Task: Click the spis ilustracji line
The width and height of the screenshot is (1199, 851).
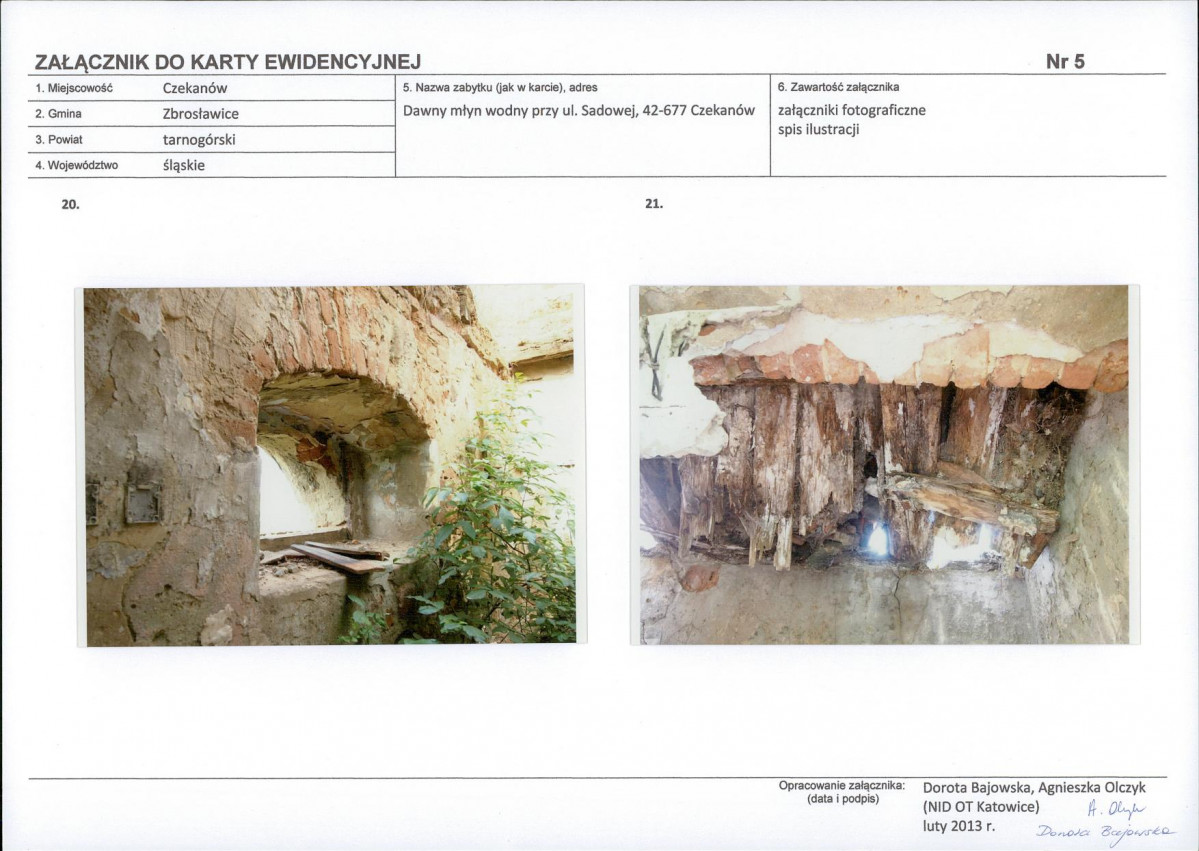Action: [x=818, y=129]
